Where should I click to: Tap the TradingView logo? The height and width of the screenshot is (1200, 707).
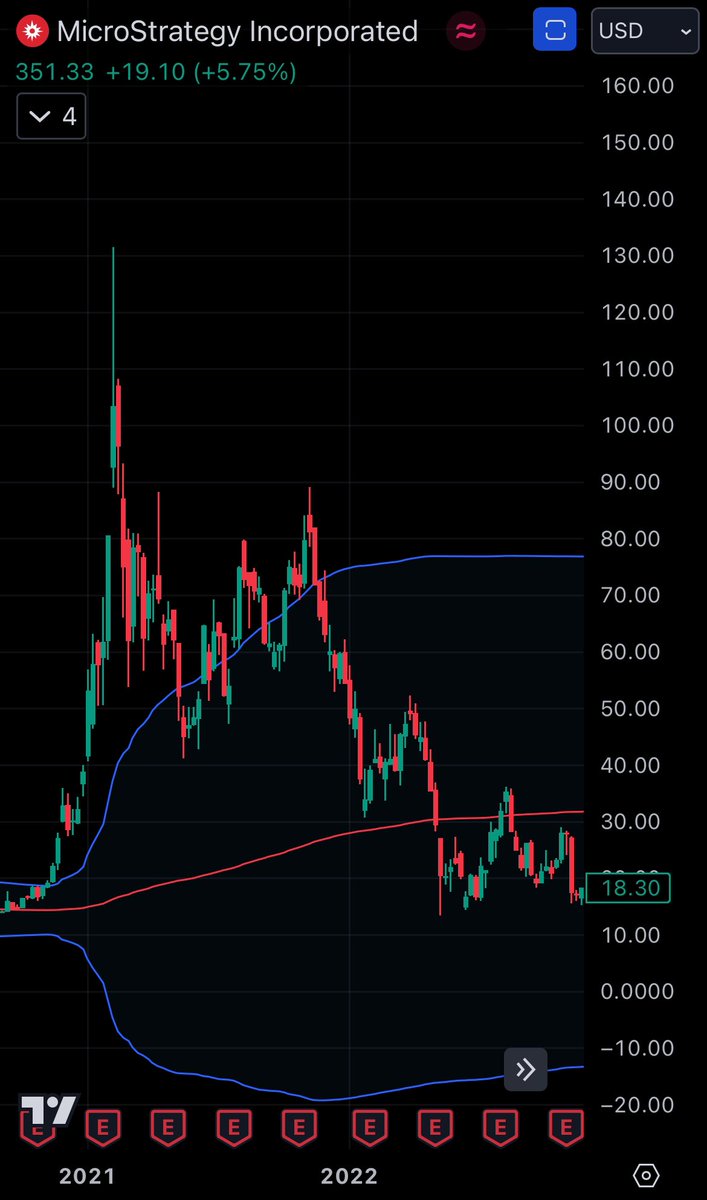pyautogui.click(x=48, y=1112)
